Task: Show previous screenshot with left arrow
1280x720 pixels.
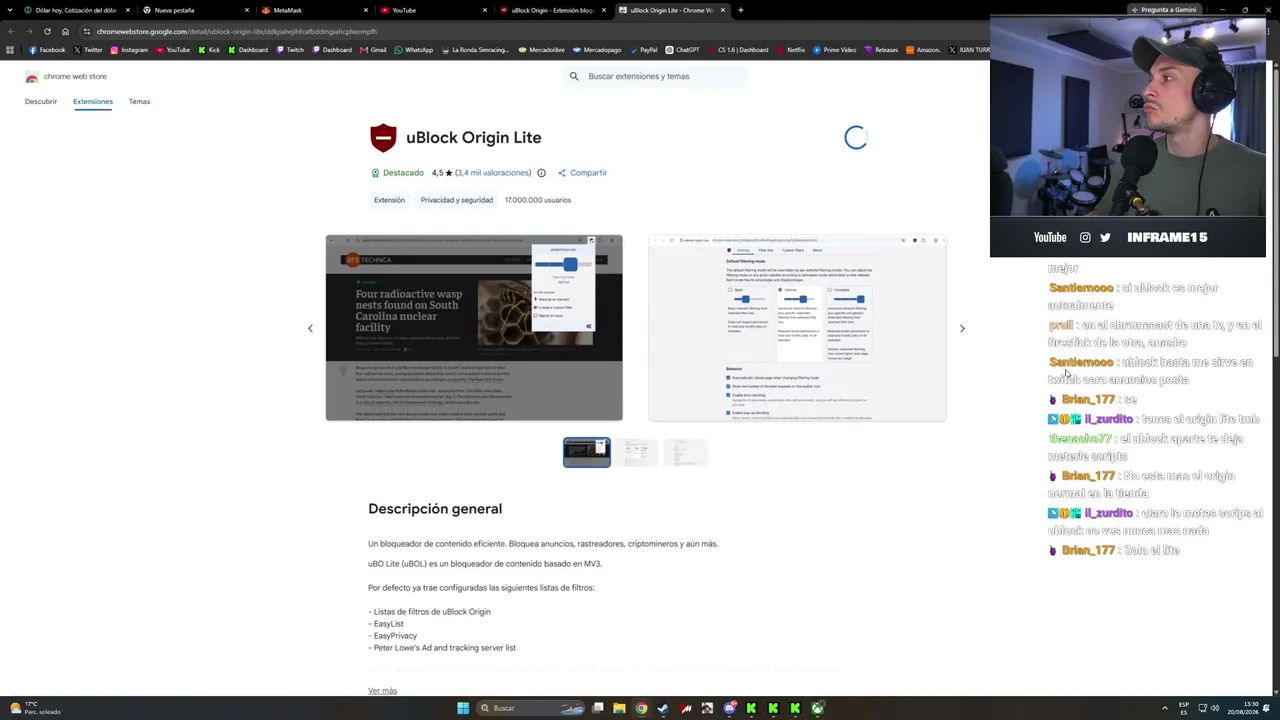Action: point(310,328)
